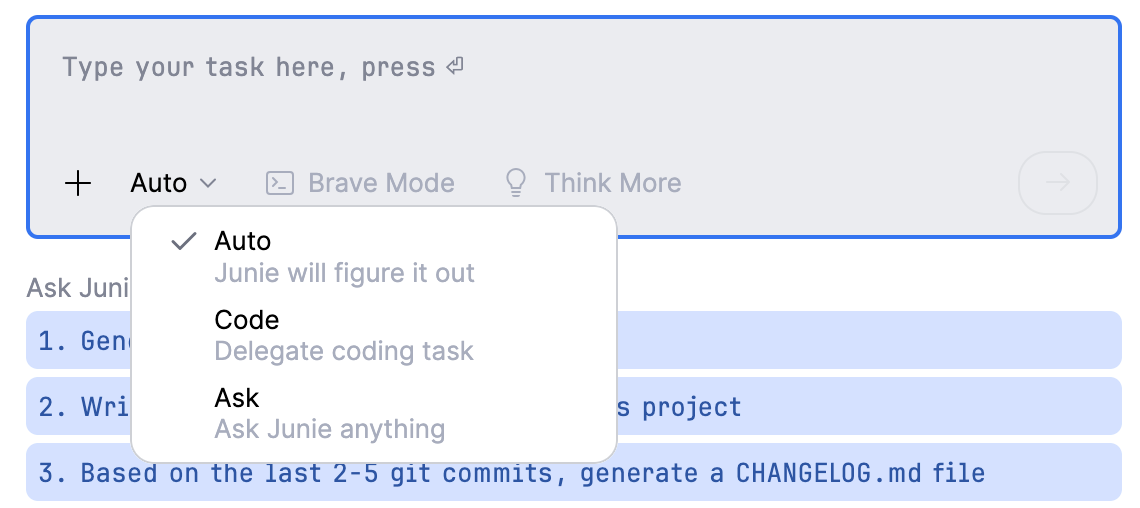The height and width of the screenshot is (508, 1140).
Task: Select Auto from the mode menu
Action: coord(243,241)
